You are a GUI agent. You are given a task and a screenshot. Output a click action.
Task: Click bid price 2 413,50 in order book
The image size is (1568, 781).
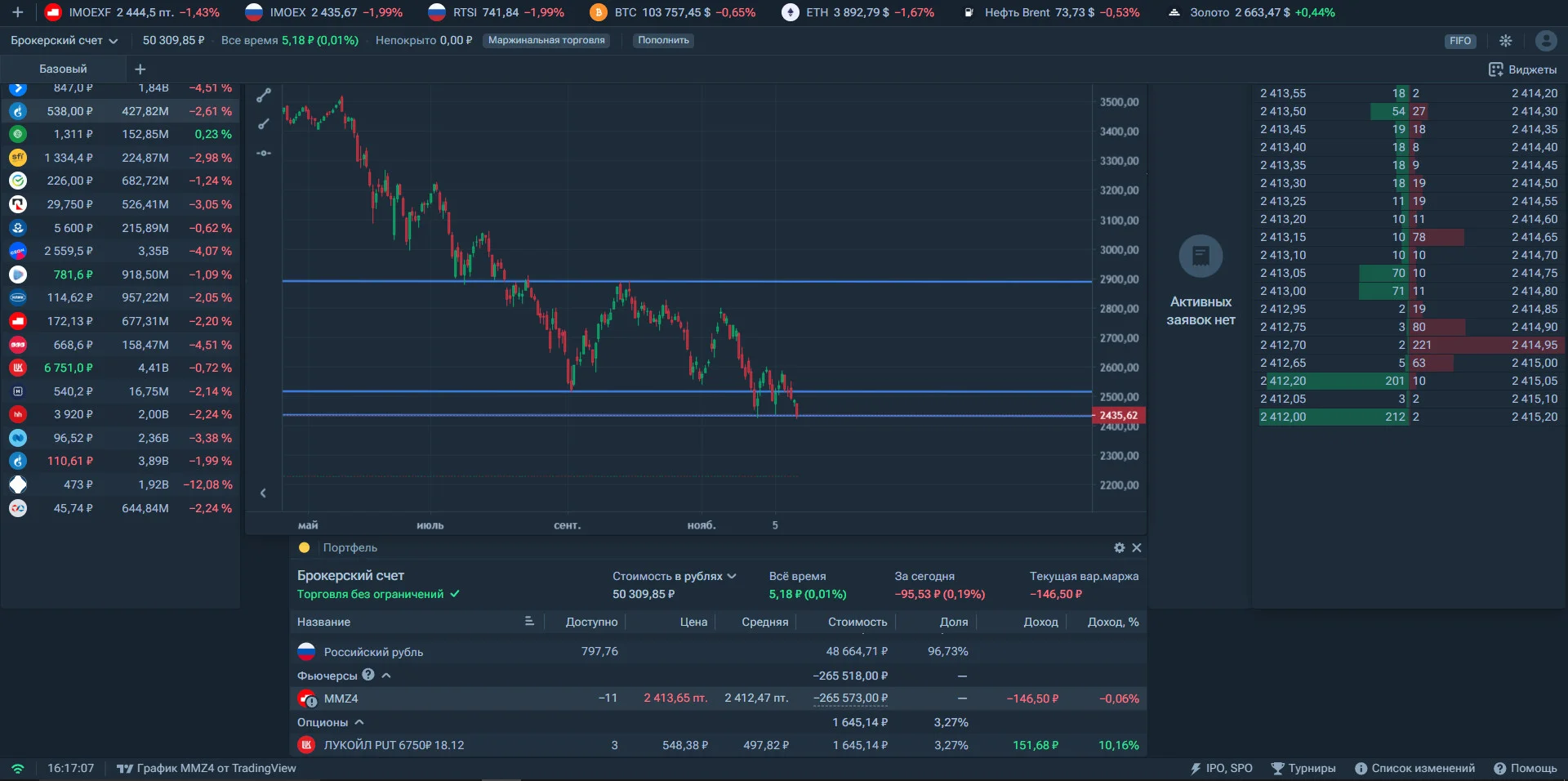pos(1283,111)
